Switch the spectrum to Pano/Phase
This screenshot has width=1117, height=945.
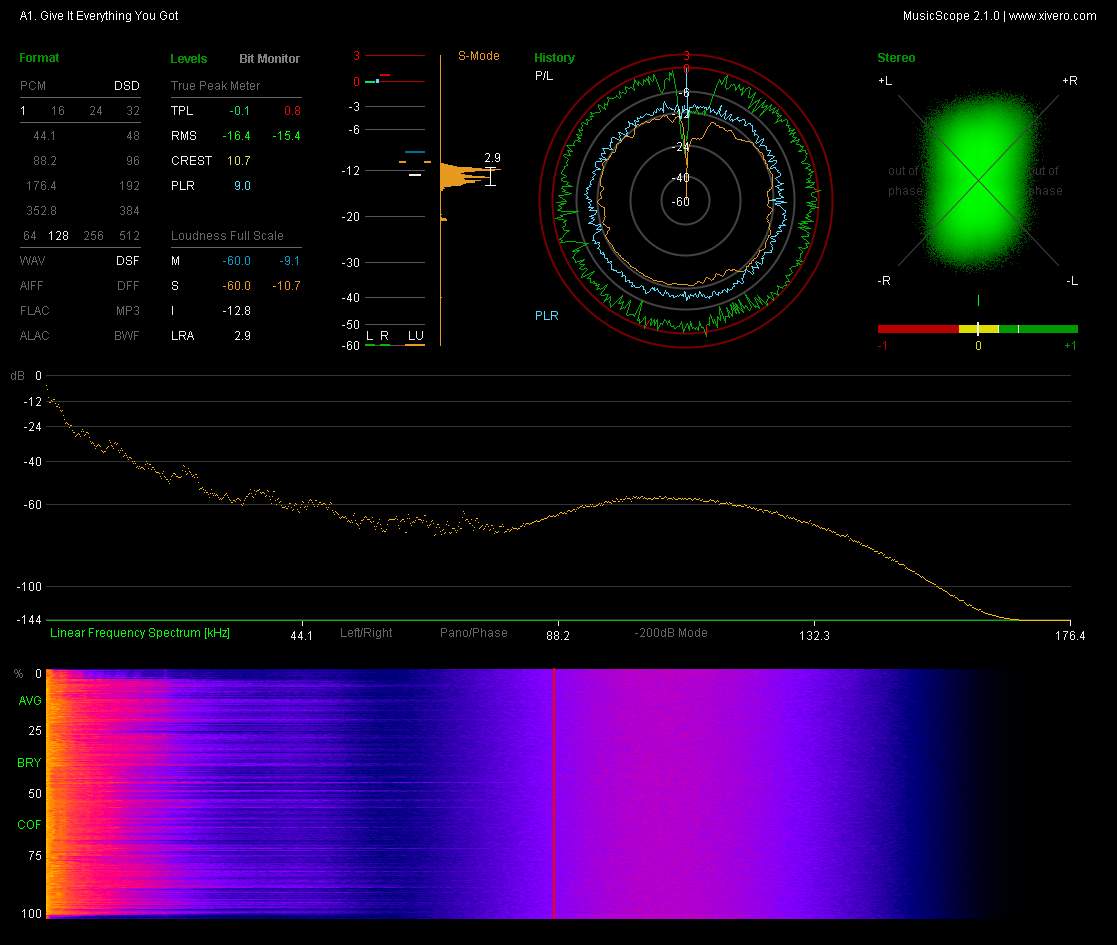473,633
